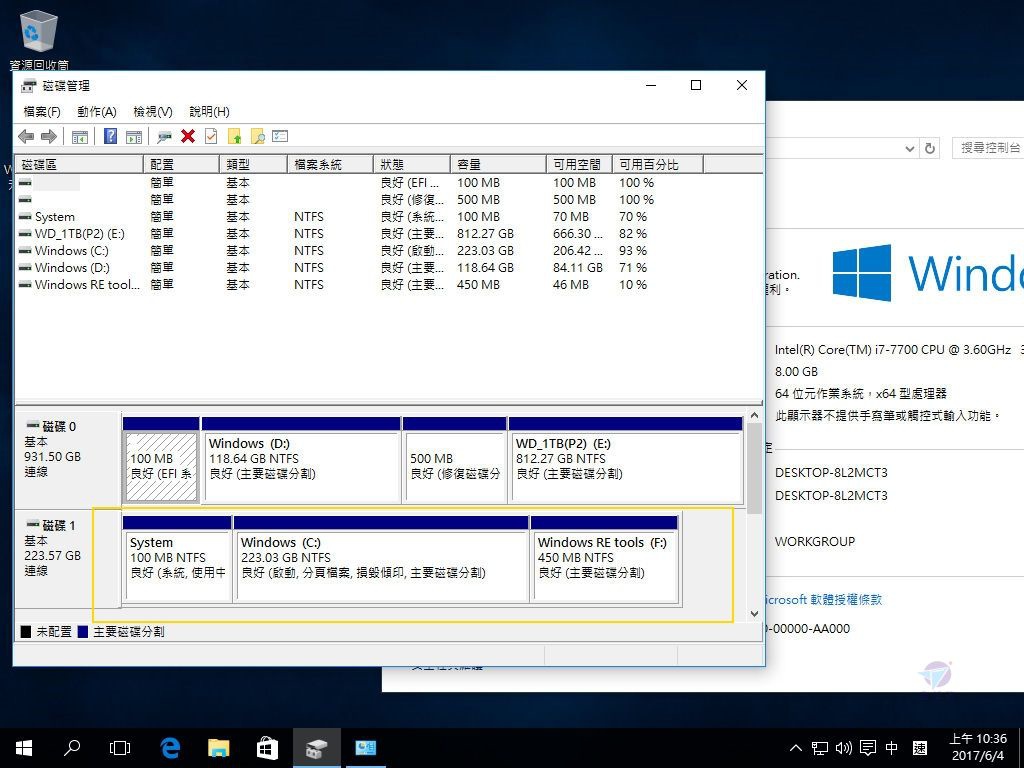This screenshot has height=768, width=1024.
Task: Switch to the Disk Management taskbar button
Action: pos(316,748)
